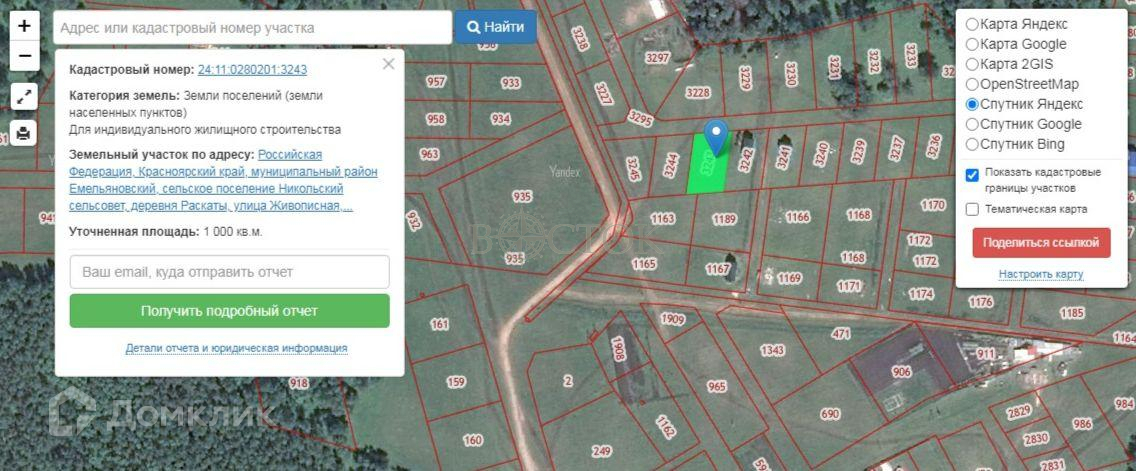Print the map using printer icon
This screenshot has height=471, width=1136.
click(23, 133)
